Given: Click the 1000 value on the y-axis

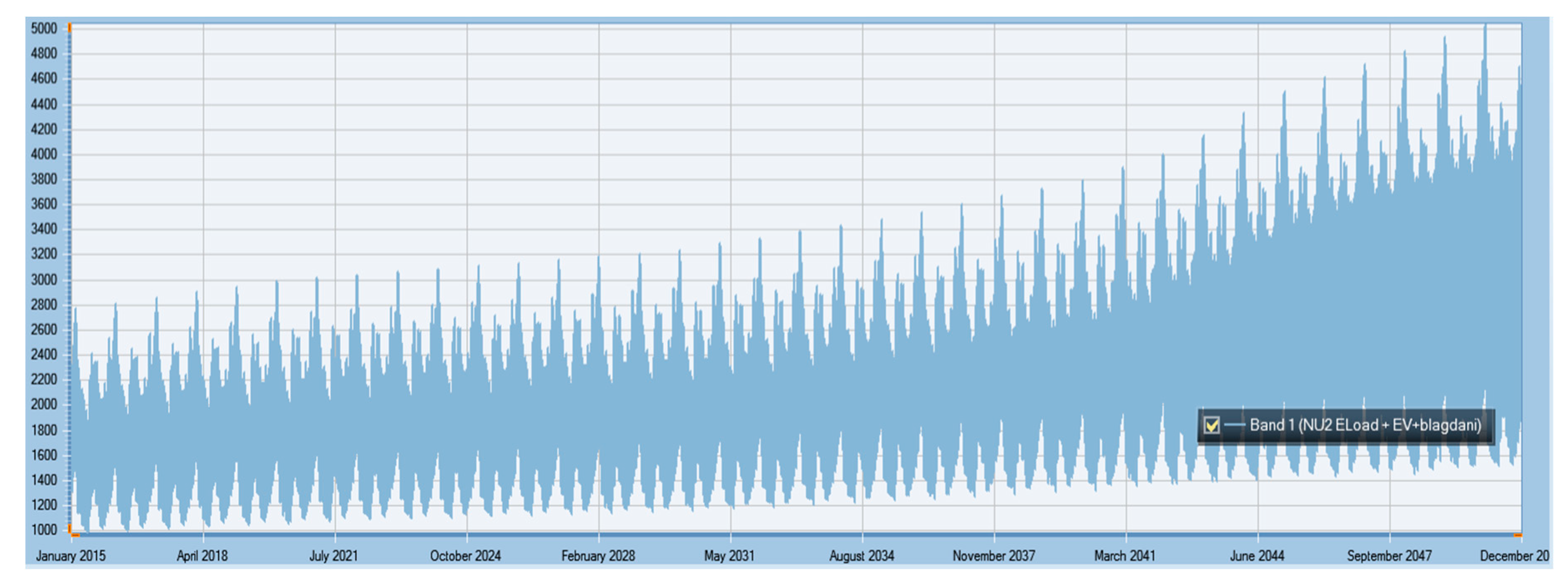Looking at the screenshot, I should point(44,530).
